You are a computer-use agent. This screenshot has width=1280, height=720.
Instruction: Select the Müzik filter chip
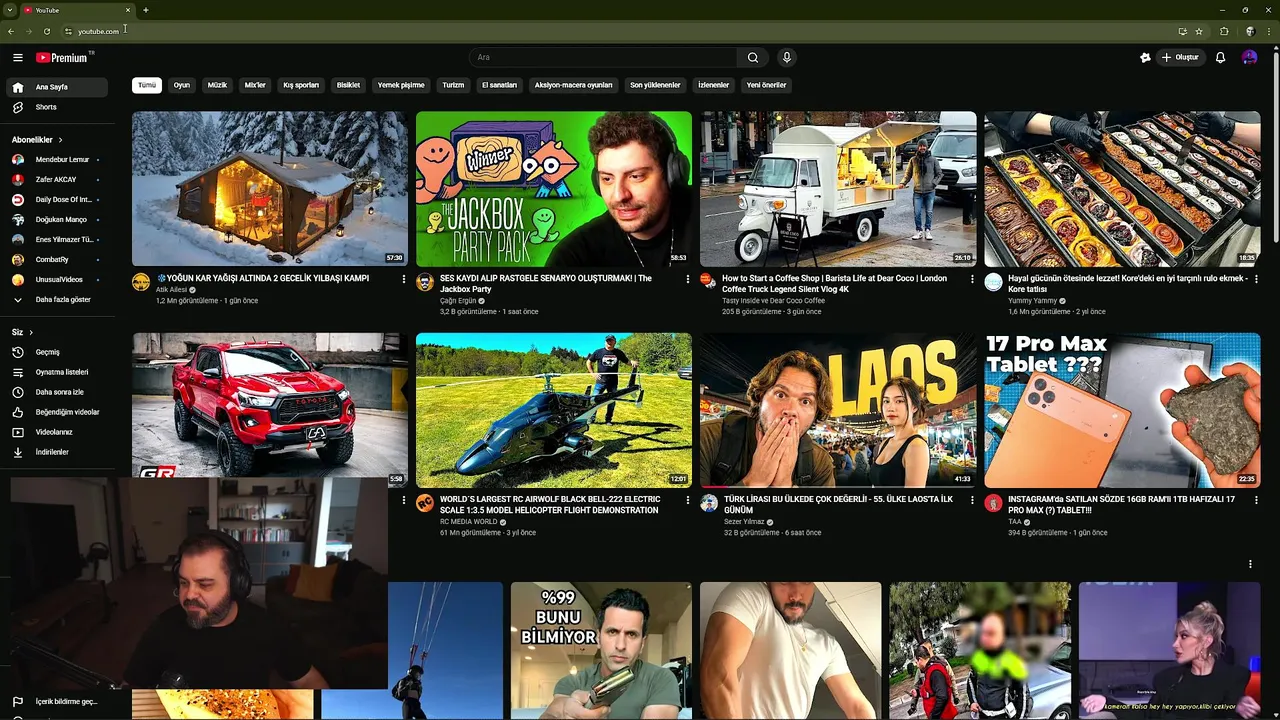pyautogui.click(x=217, y=85)
